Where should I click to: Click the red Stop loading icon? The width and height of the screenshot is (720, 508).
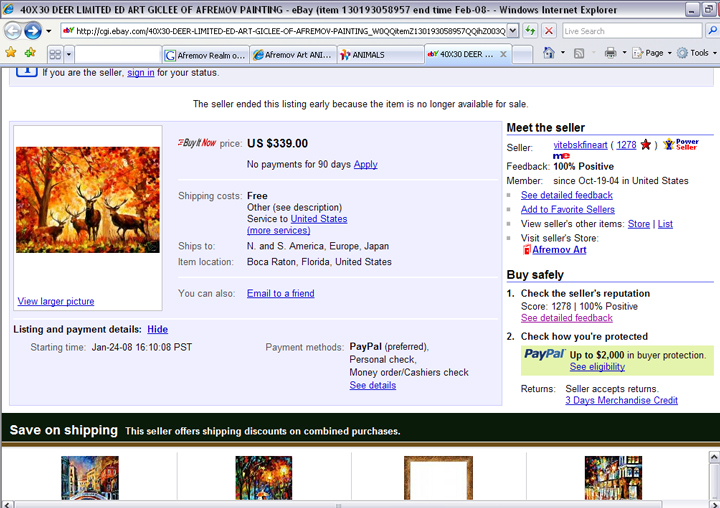pos(549,31)
